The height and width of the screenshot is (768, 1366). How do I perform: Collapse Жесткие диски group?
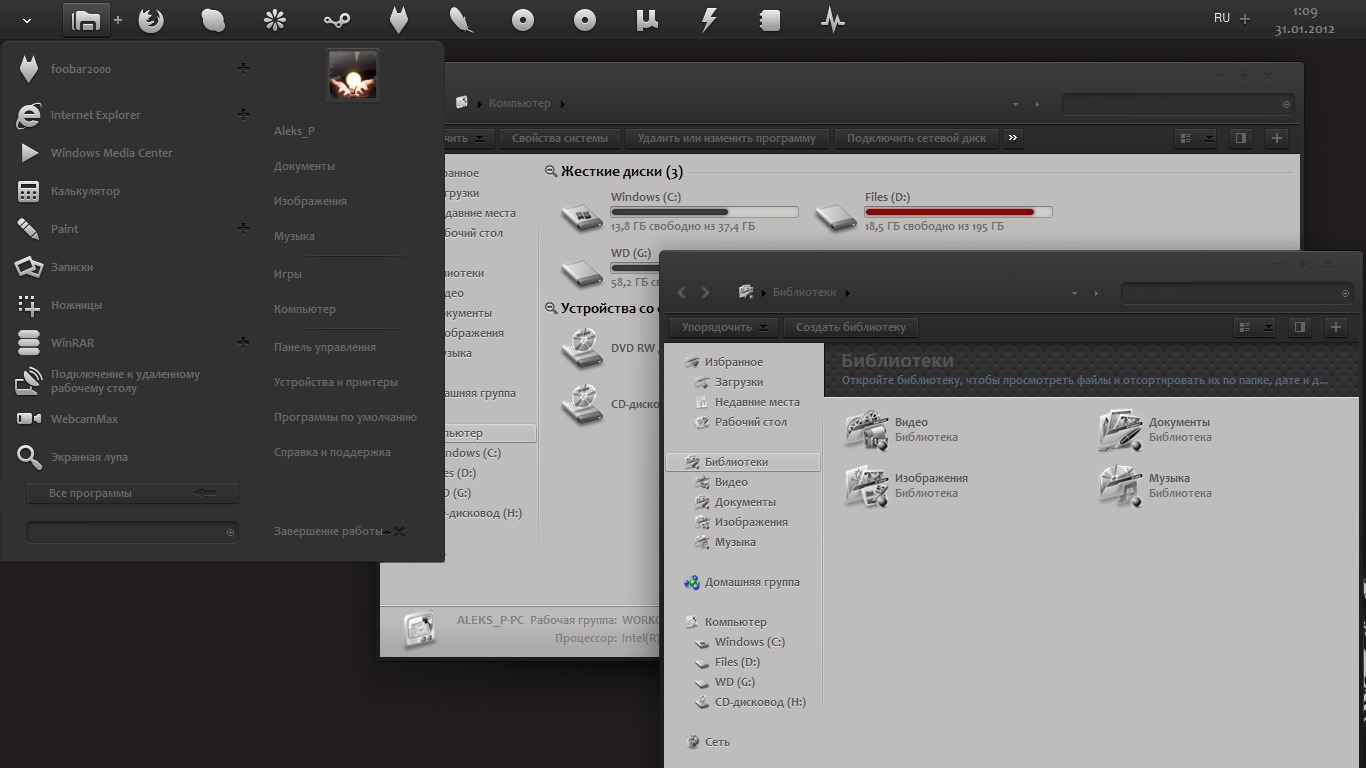pyautogui.click(x=550, y=172)
